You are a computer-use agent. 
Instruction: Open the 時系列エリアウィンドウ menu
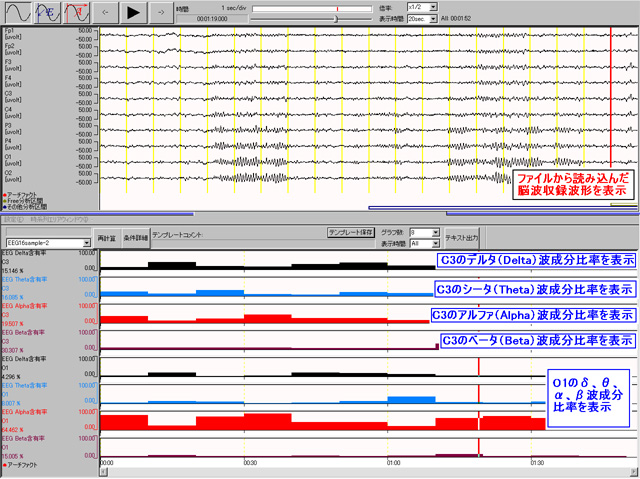[x=59, y=220]
